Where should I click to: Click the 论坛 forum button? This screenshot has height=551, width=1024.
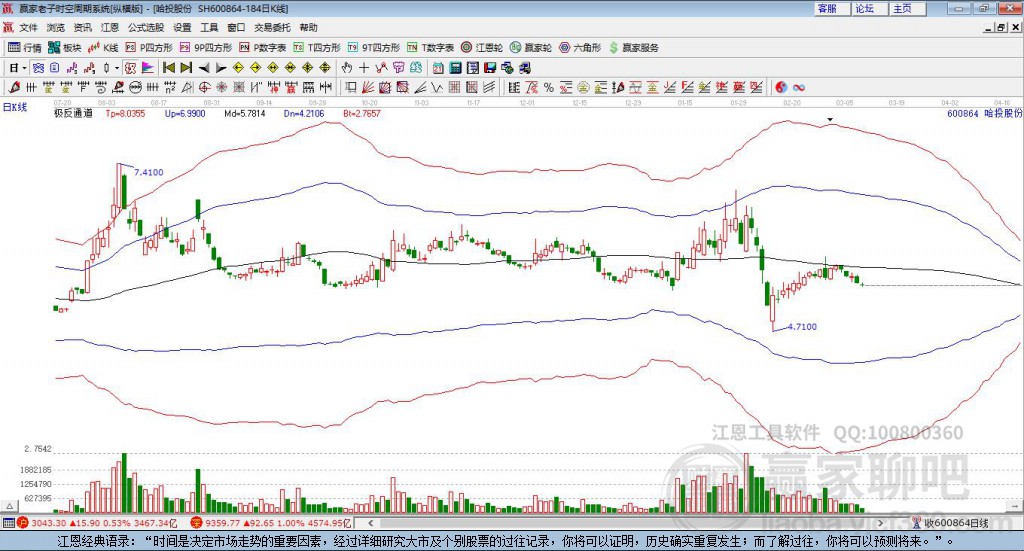(864, 8)
